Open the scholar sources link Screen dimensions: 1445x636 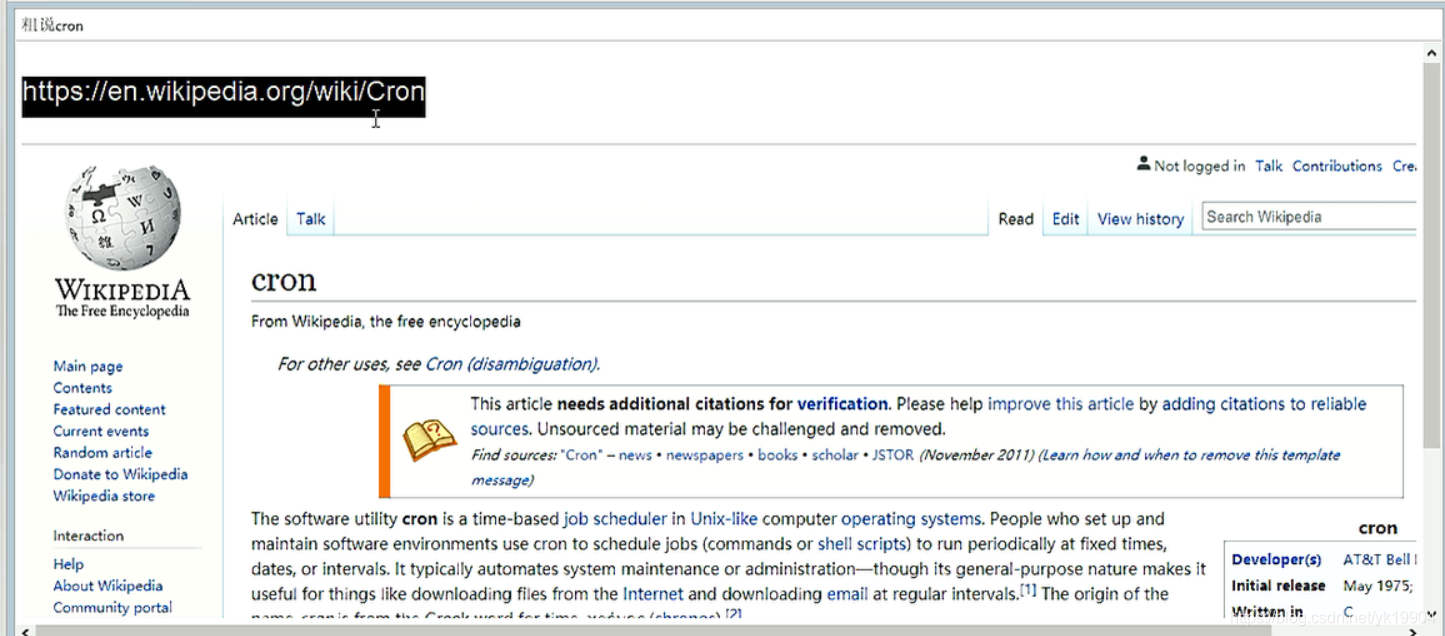[x=835, y=455]
